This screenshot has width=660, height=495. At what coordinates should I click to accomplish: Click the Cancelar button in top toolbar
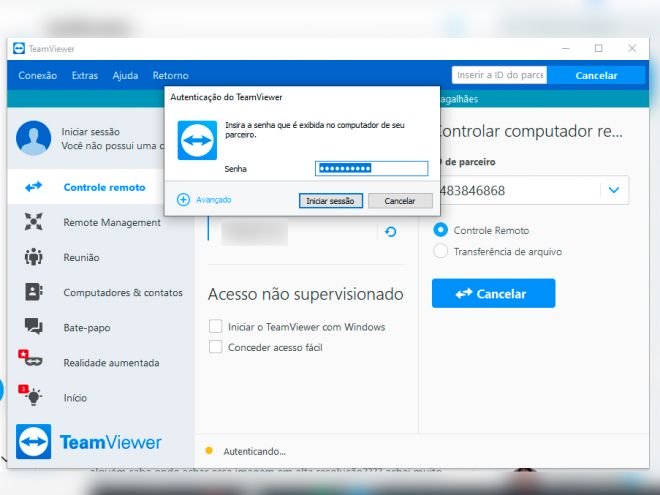596,75
